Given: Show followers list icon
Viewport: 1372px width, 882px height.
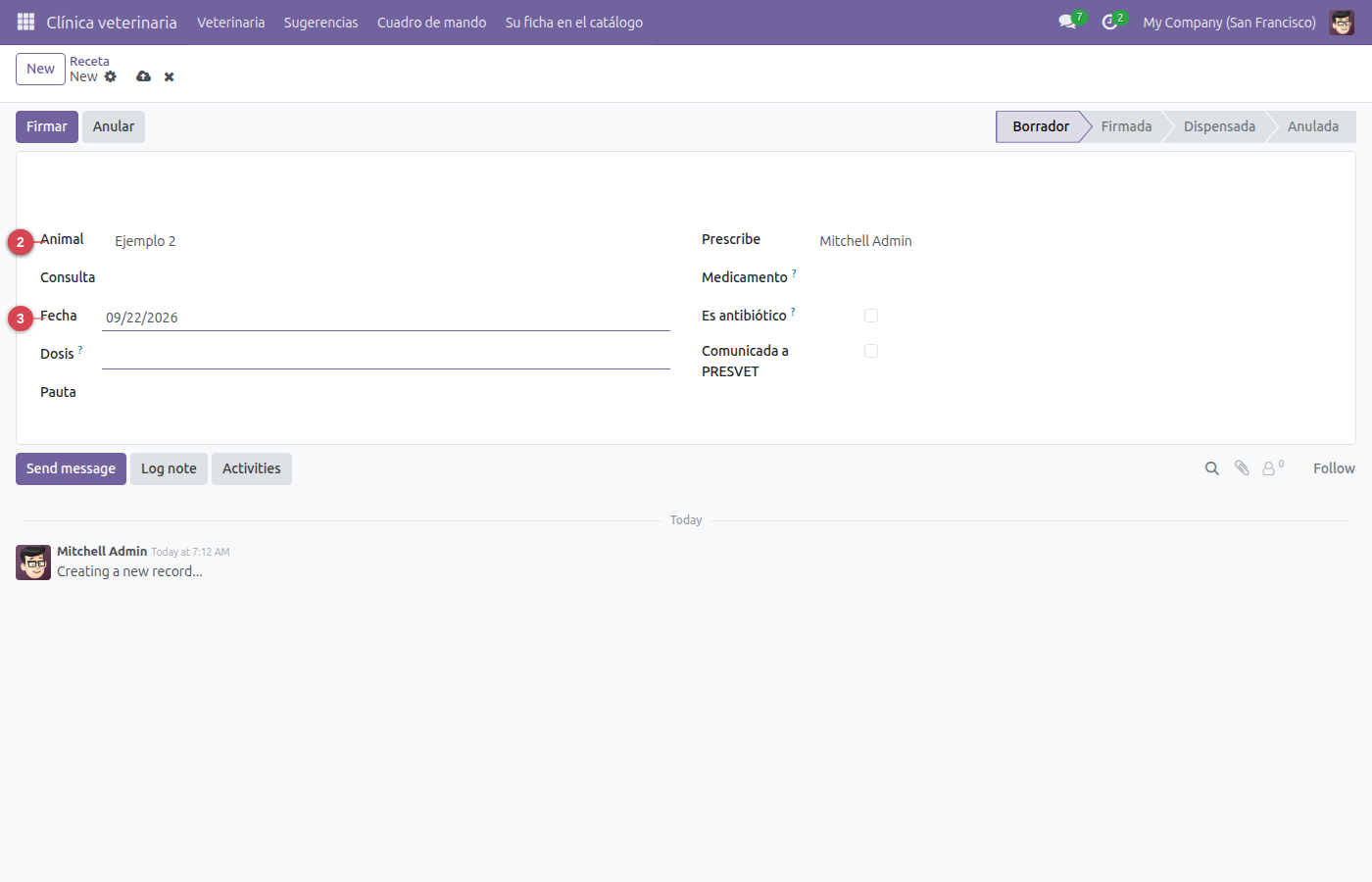Looking at the screenshot, I should point(1272,468).
